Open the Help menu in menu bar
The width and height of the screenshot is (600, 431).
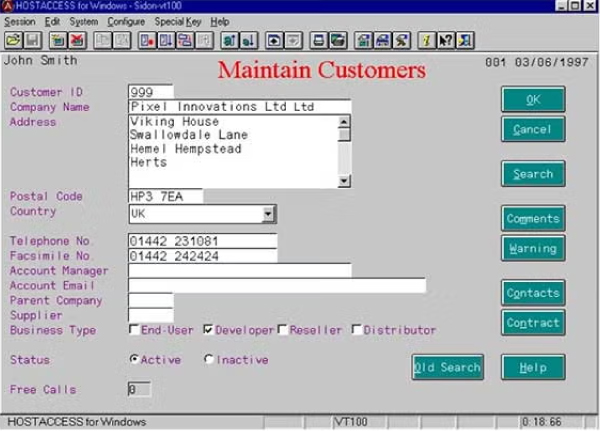click(220, 22)
